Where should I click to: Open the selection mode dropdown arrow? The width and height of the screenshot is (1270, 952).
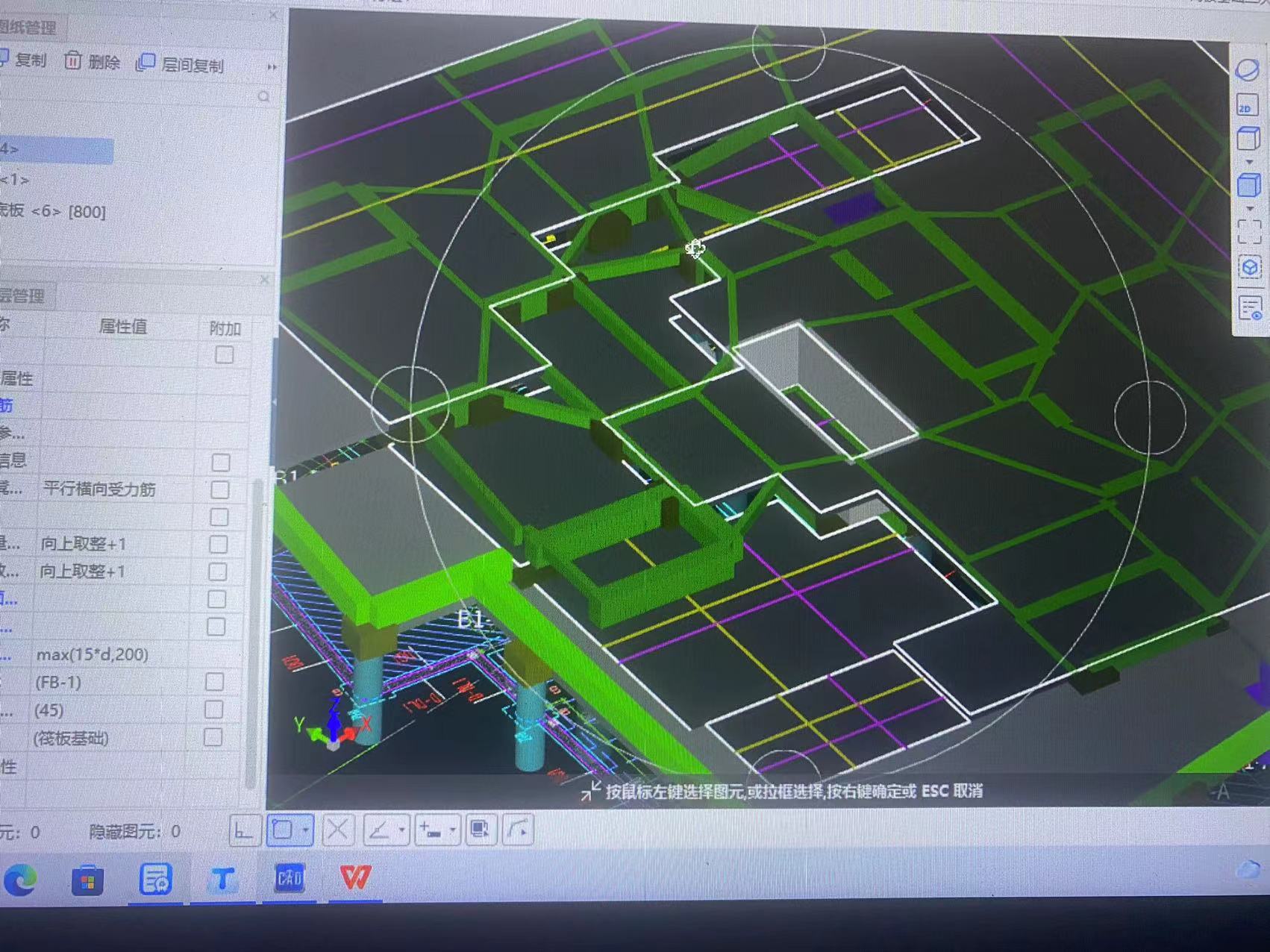point(305,830)
